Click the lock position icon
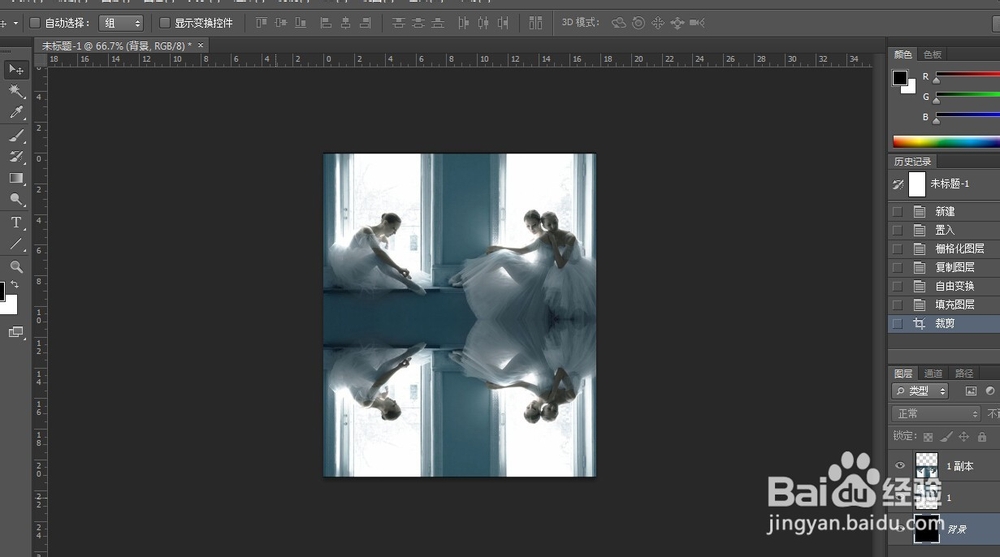This screenshot has height=557, width=1000. point(964,437)
